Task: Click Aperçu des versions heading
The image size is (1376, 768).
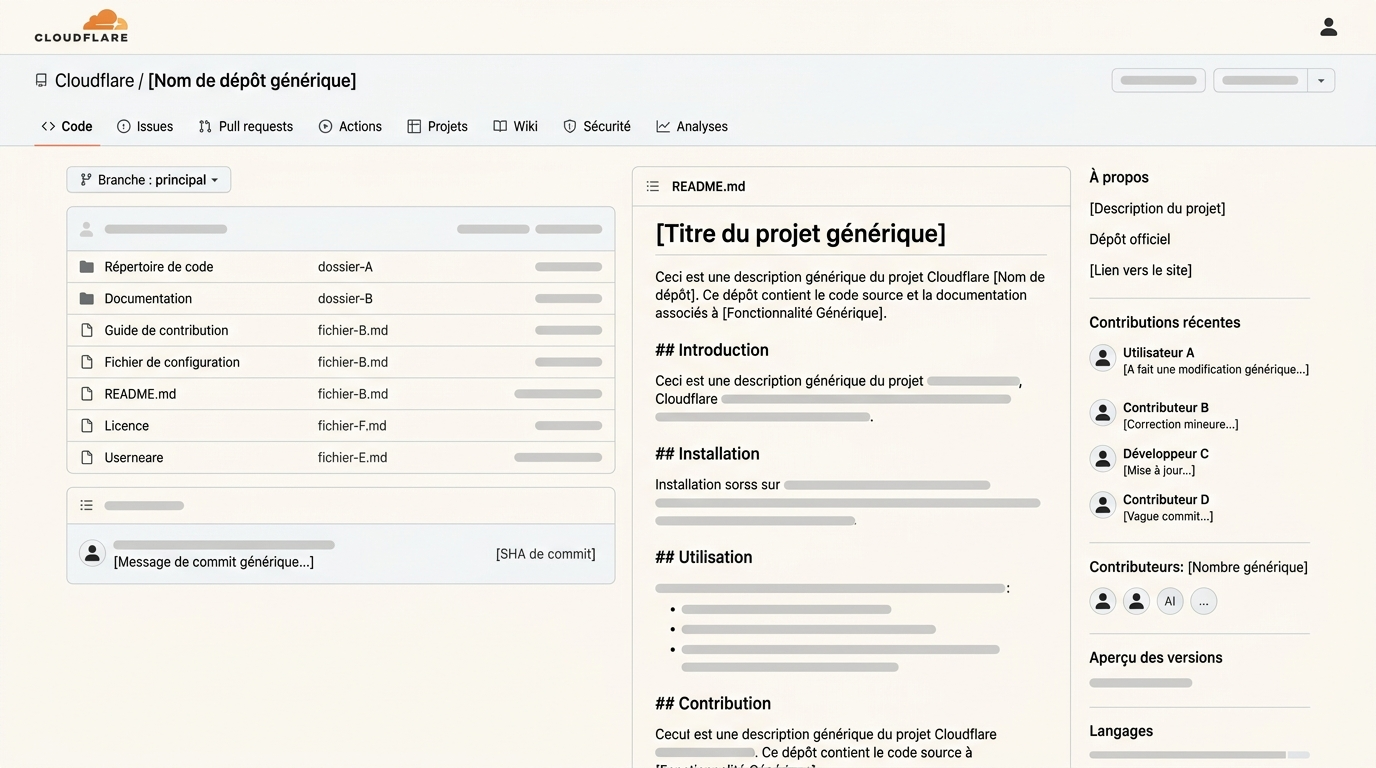Action: (1156, 658)
